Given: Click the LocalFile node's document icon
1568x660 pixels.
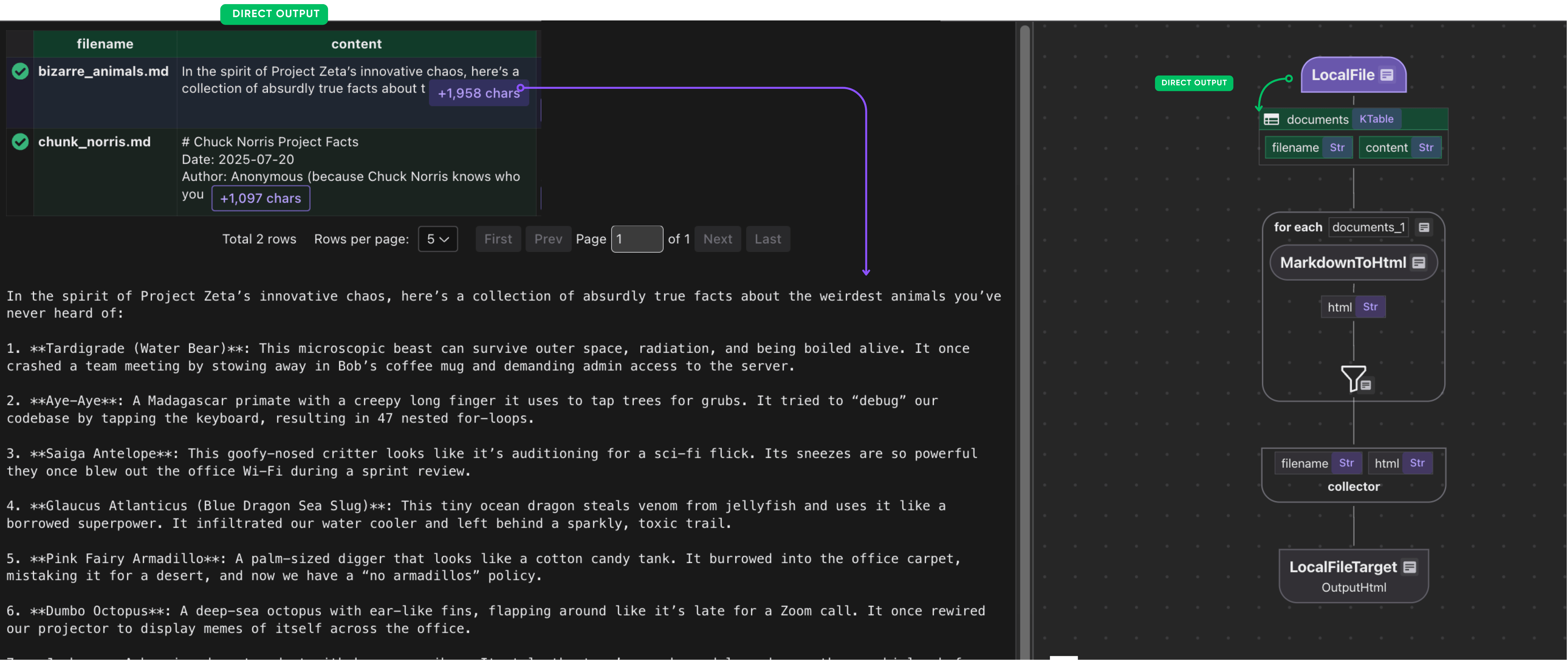Looking at the screenshot, I should coord(1387,75).
